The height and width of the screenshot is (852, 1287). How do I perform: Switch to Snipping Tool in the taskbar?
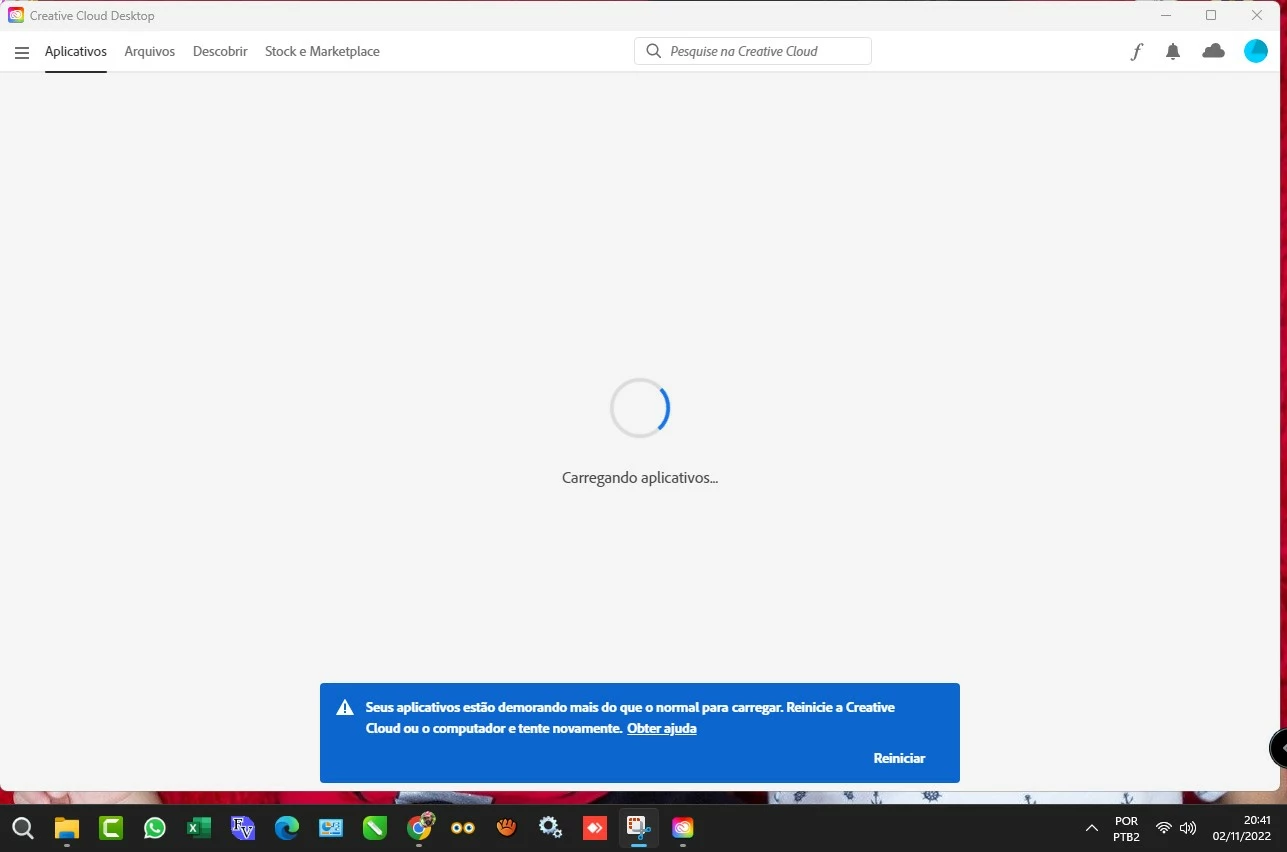point(638,827)
